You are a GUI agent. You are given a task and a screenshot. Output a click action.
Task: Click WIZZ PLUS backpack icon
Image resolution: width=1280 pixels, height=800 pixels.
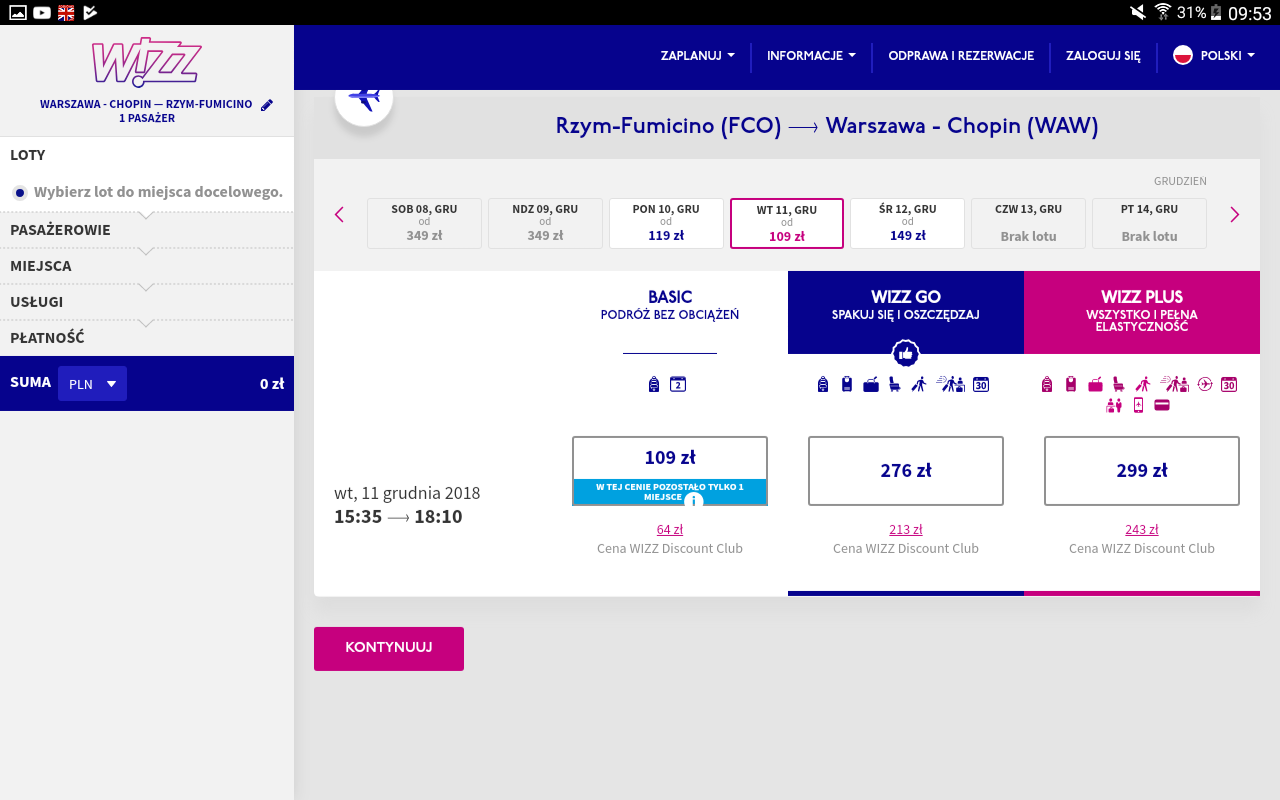1047,384
